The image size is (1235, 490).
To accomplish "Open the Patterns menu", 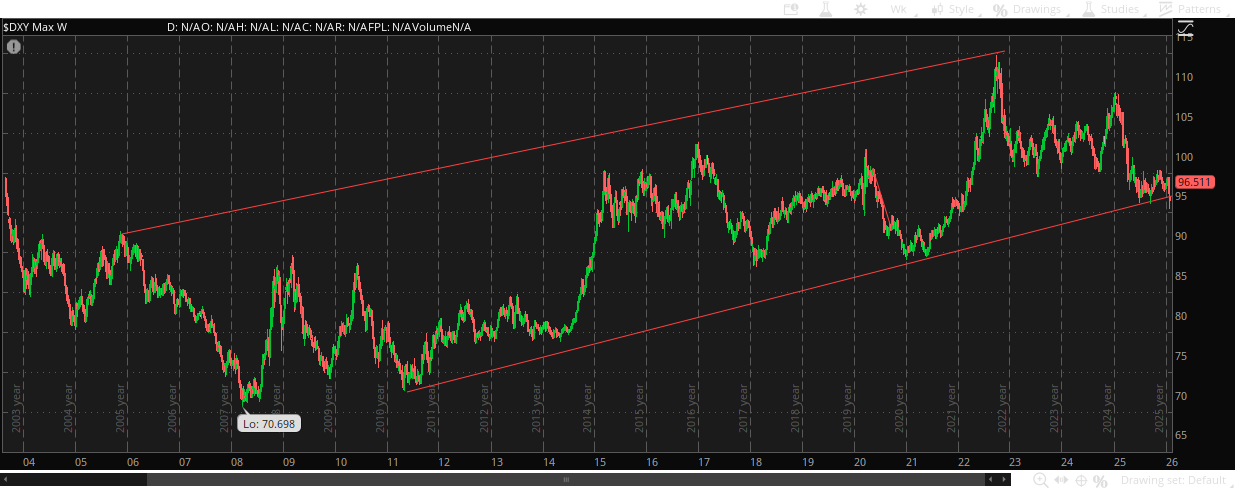I will [x=1191, y=9].
